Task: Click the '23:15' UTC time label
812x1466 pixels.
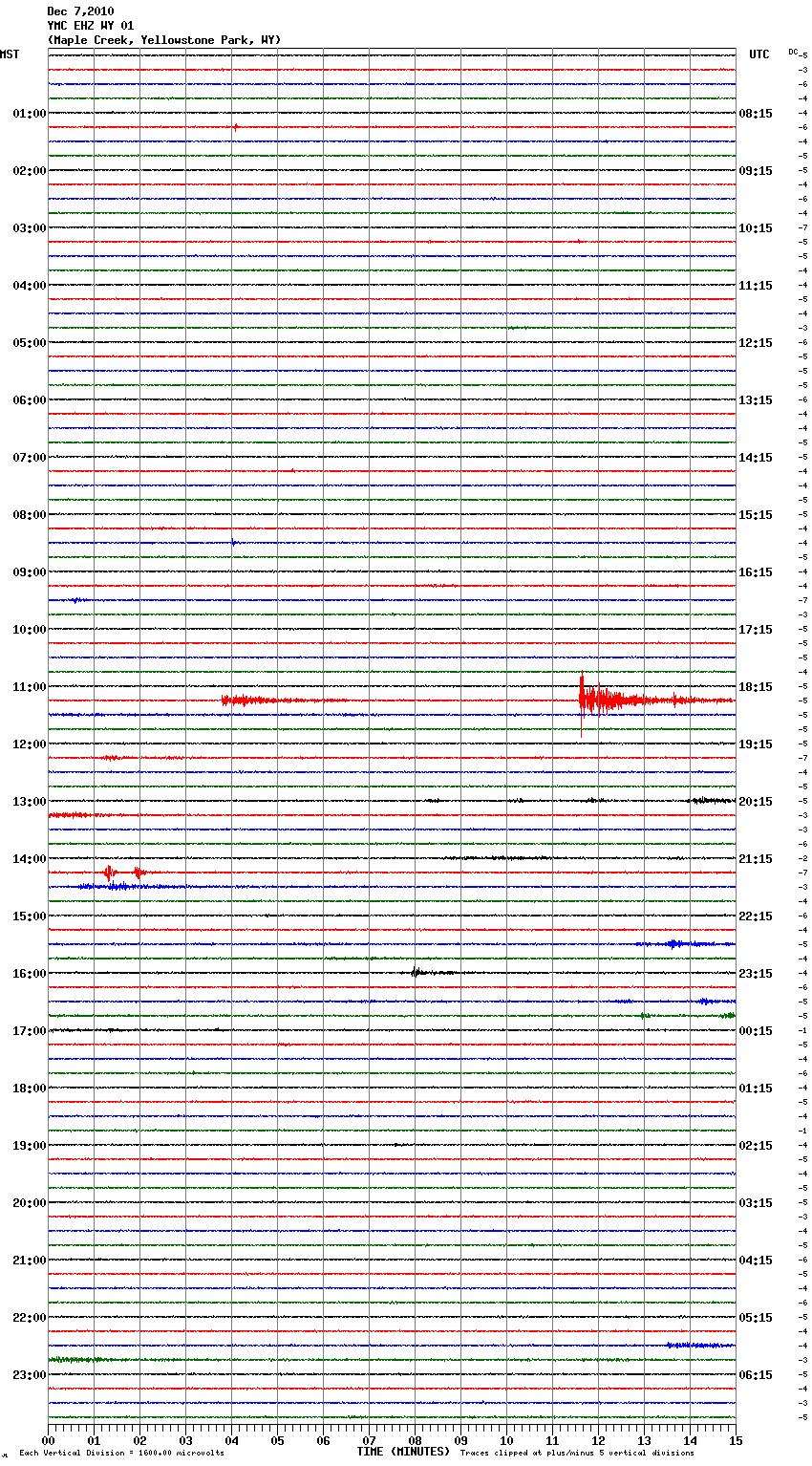Action: coord(756,974)
